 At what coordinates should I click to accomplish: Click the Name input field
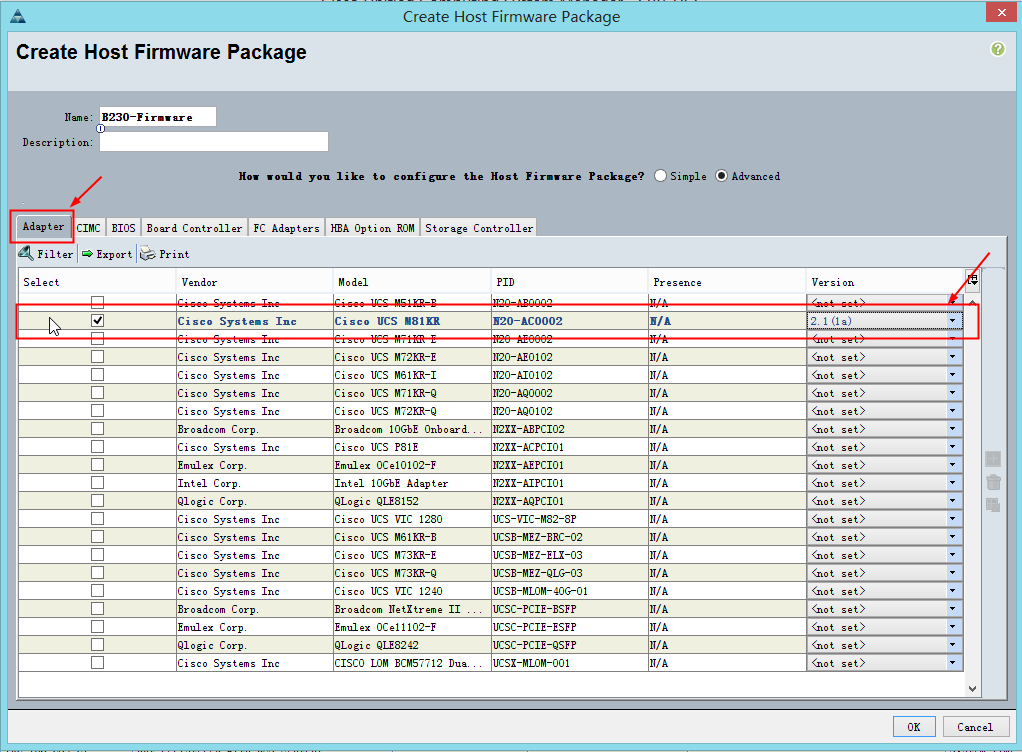[x=158, y=117]
